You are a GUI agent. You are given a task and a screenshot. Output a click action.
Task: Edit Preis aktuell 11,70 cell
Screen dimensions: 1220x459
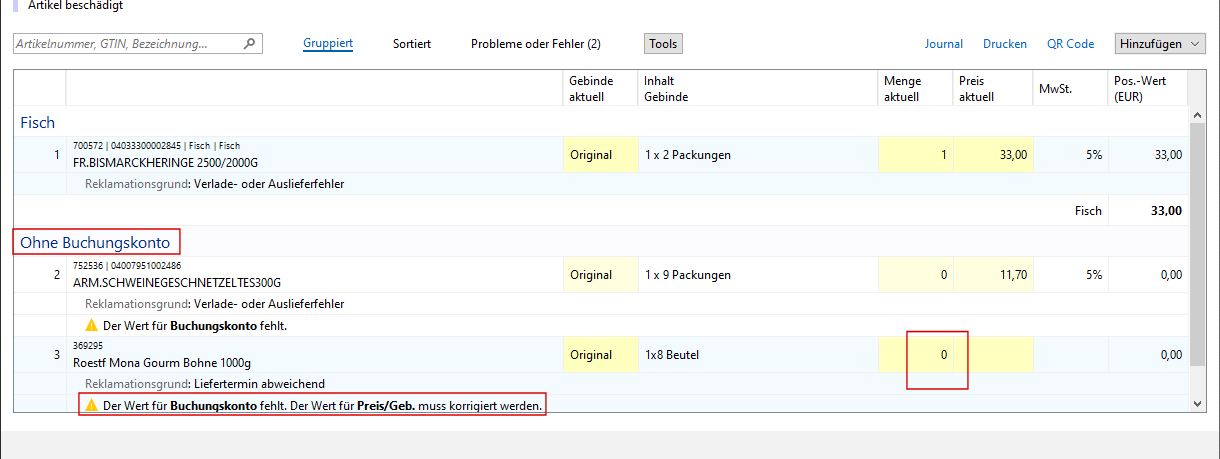(x=993, y=275)
